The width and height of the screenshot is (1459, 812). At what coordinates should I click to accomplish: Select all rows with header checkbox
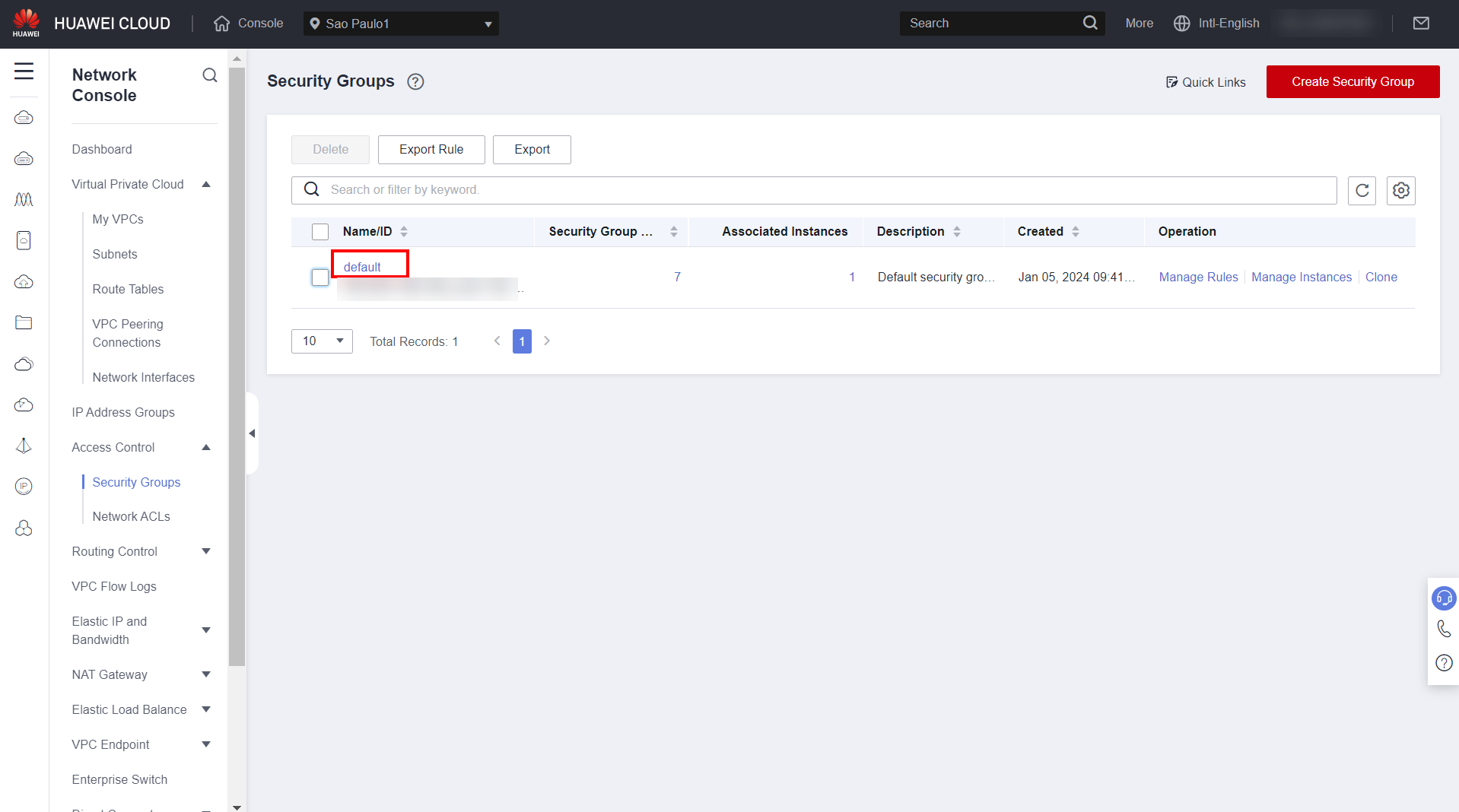pos(320,232)
